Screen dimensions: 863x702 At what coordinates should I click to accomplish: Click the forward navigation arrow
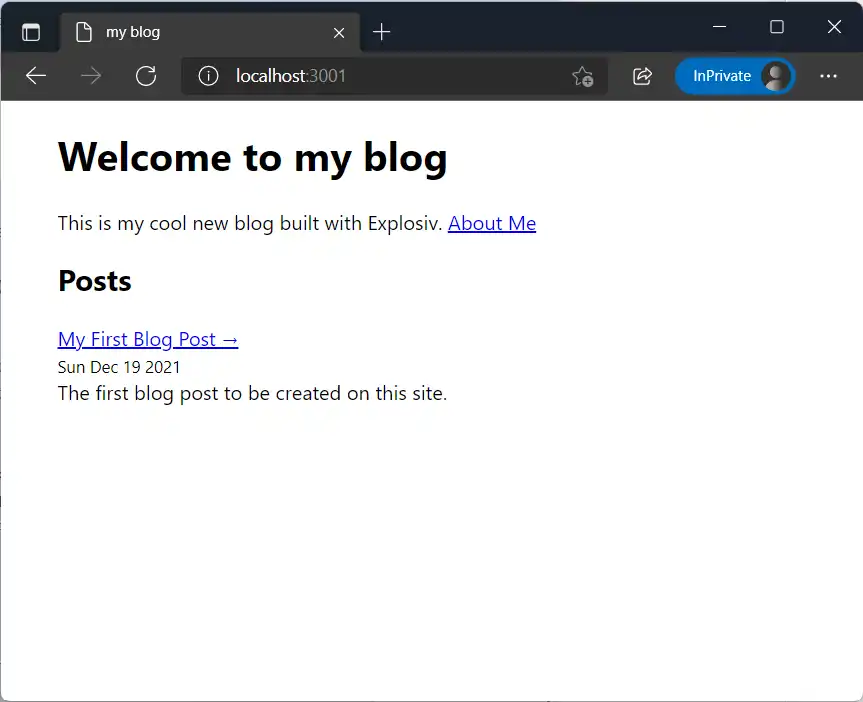click(x=91, y=76)
